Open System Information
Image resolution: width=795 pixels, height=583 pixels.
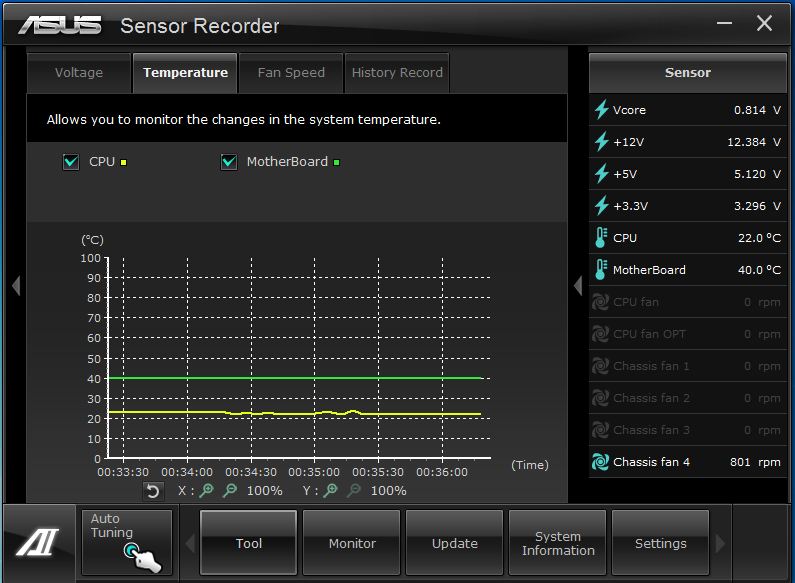pos(558,543)
